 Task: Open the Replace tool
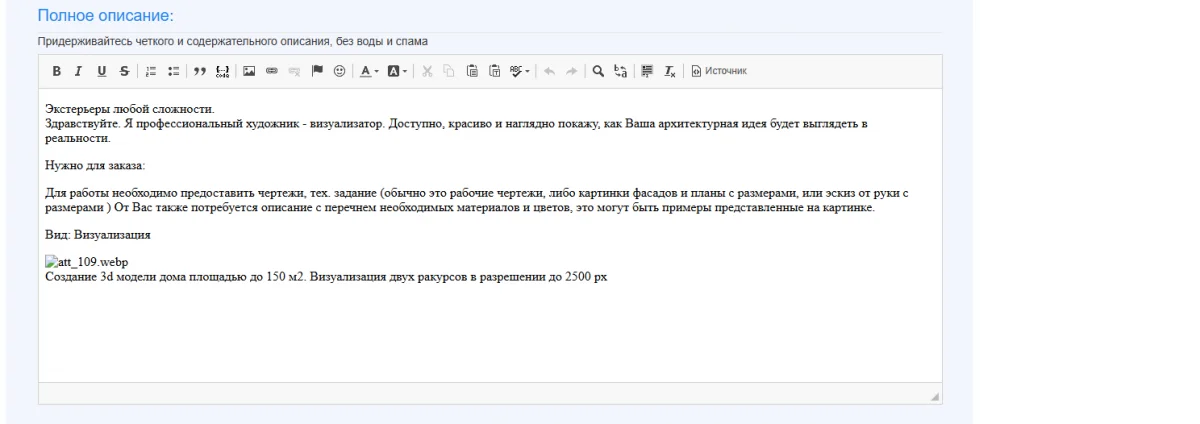coord(620,71)
